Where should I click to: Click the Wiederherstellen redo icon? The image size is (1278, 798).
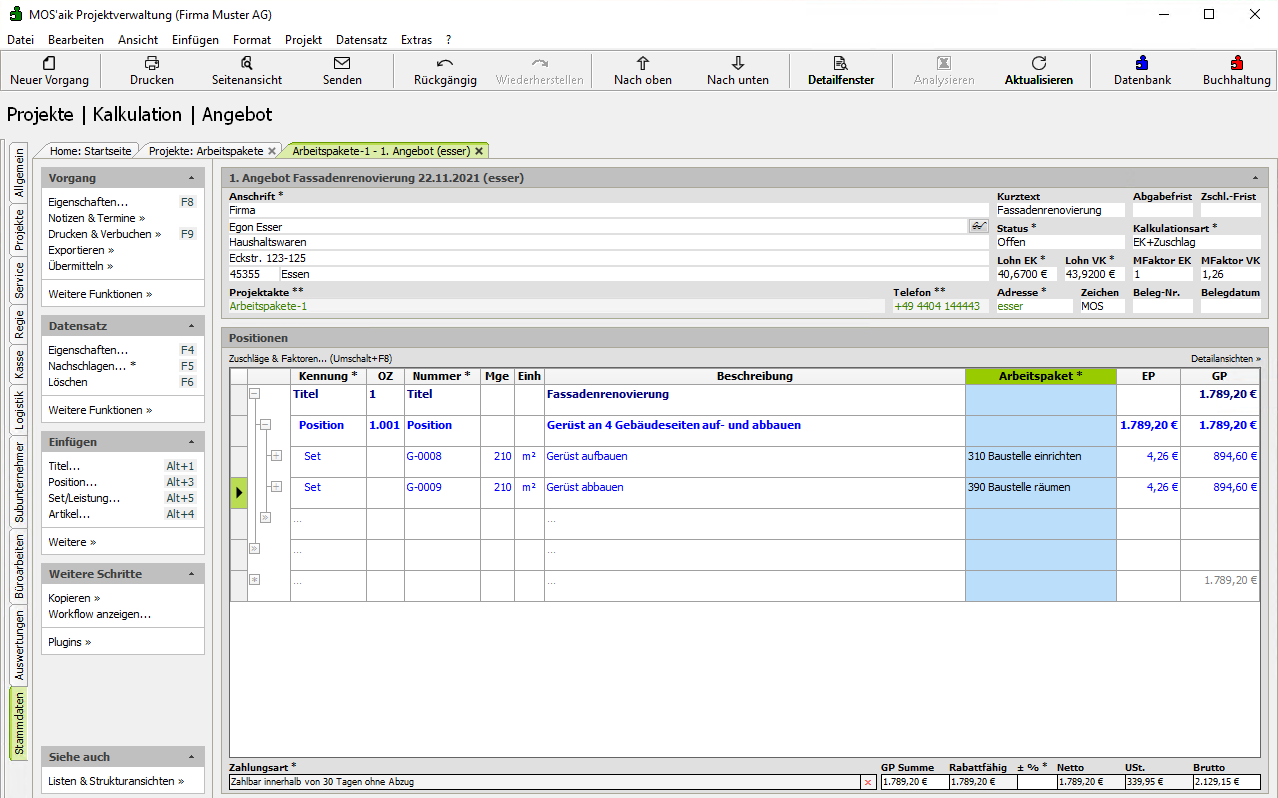(540, 62)
